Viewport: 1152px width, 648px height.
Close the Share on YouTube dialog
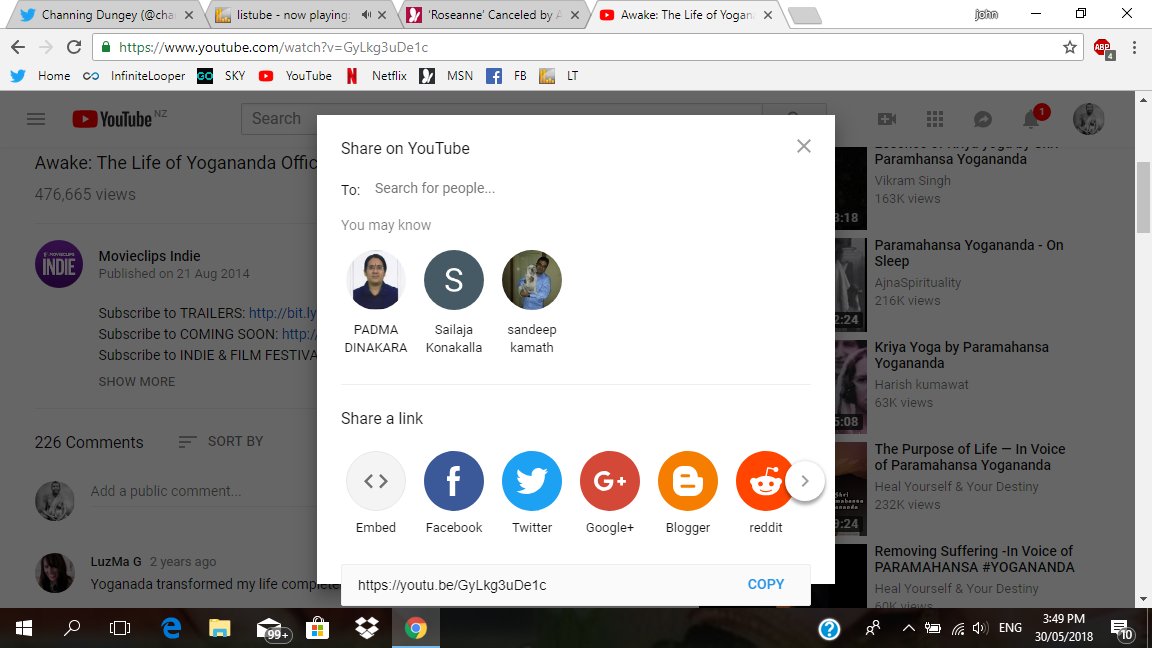tap(804, 146)
